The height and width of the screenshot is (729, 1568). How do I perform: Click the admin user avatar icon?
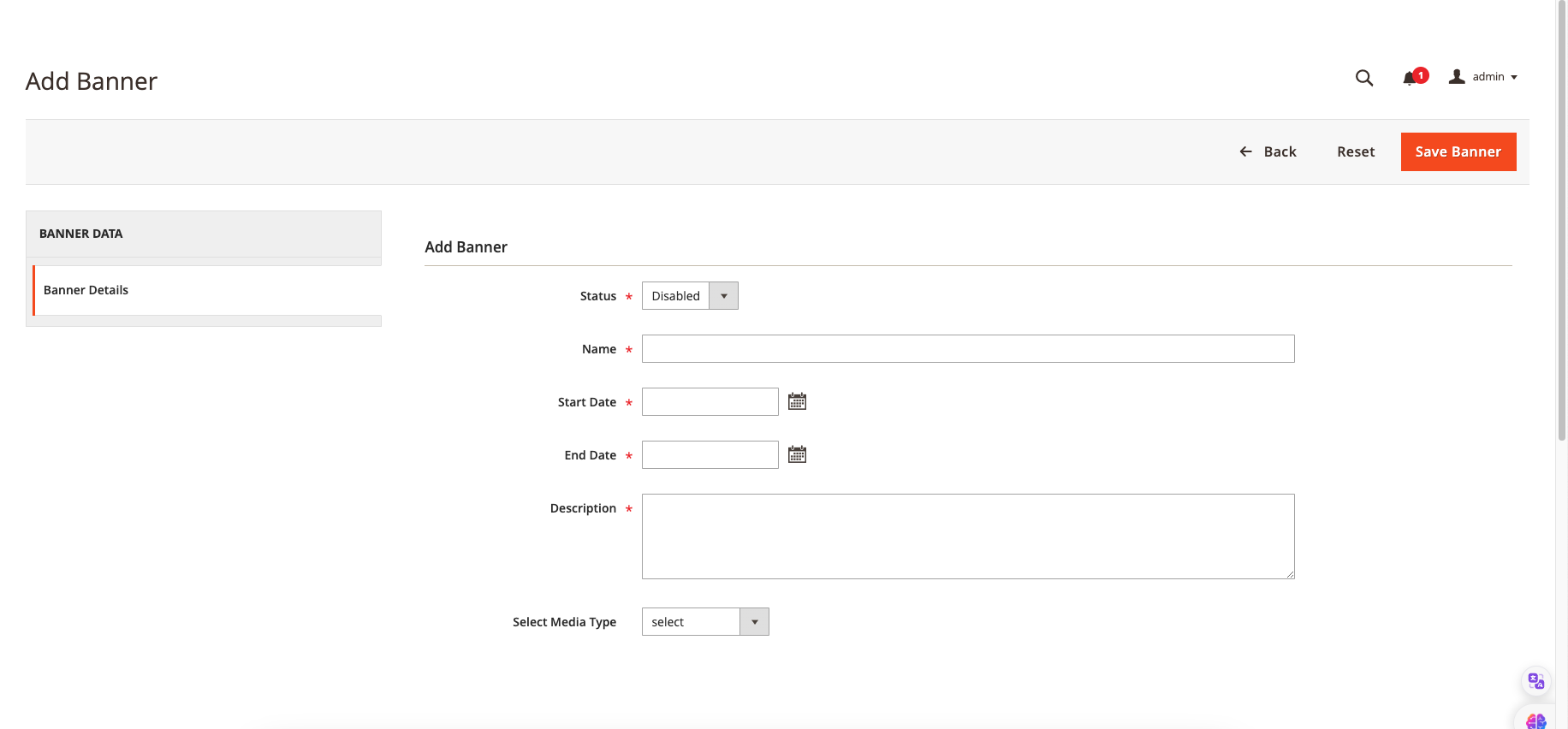1457,77
